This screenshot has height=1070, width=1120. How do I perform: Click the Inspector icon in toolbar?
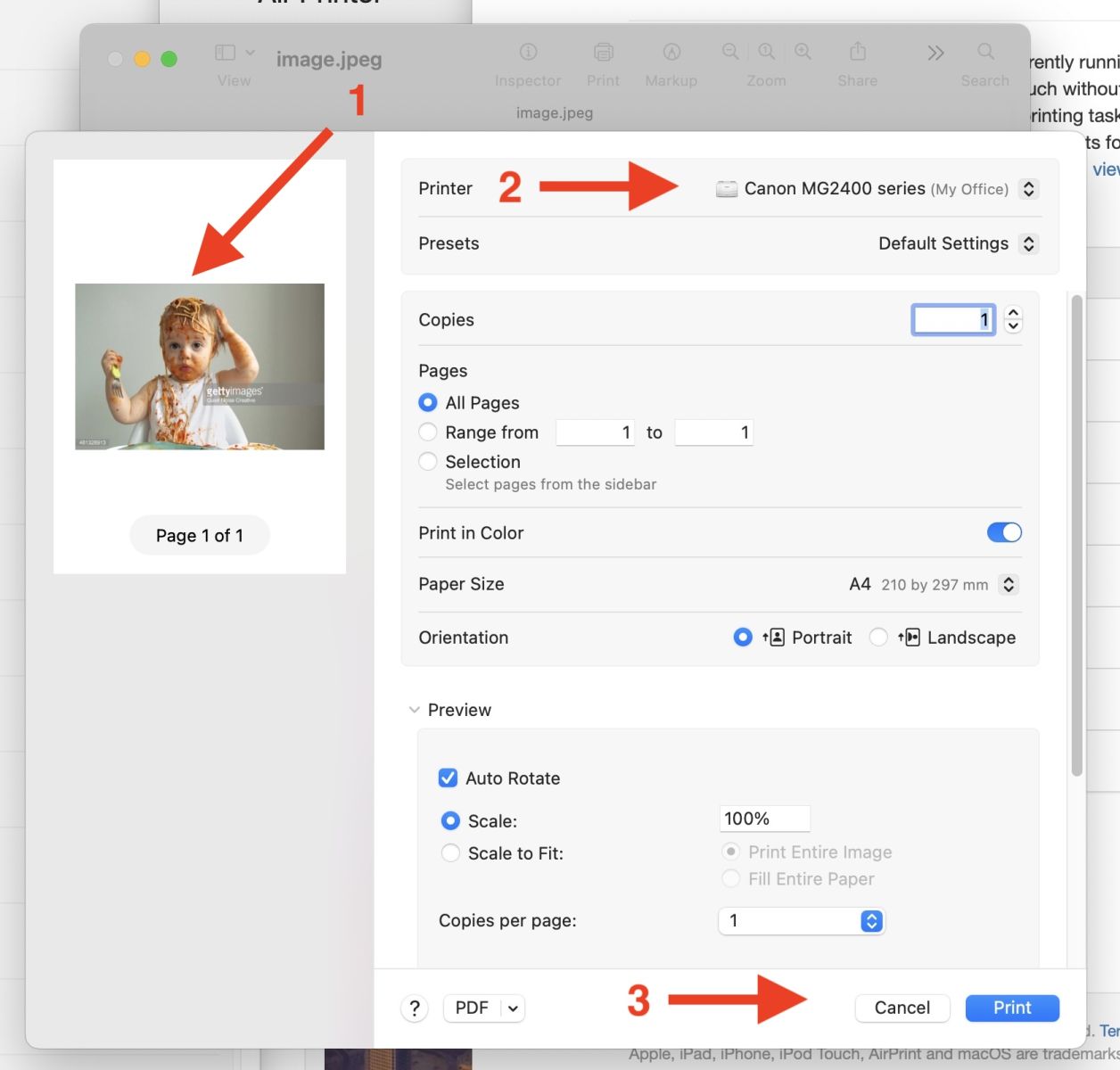[528, 52]
